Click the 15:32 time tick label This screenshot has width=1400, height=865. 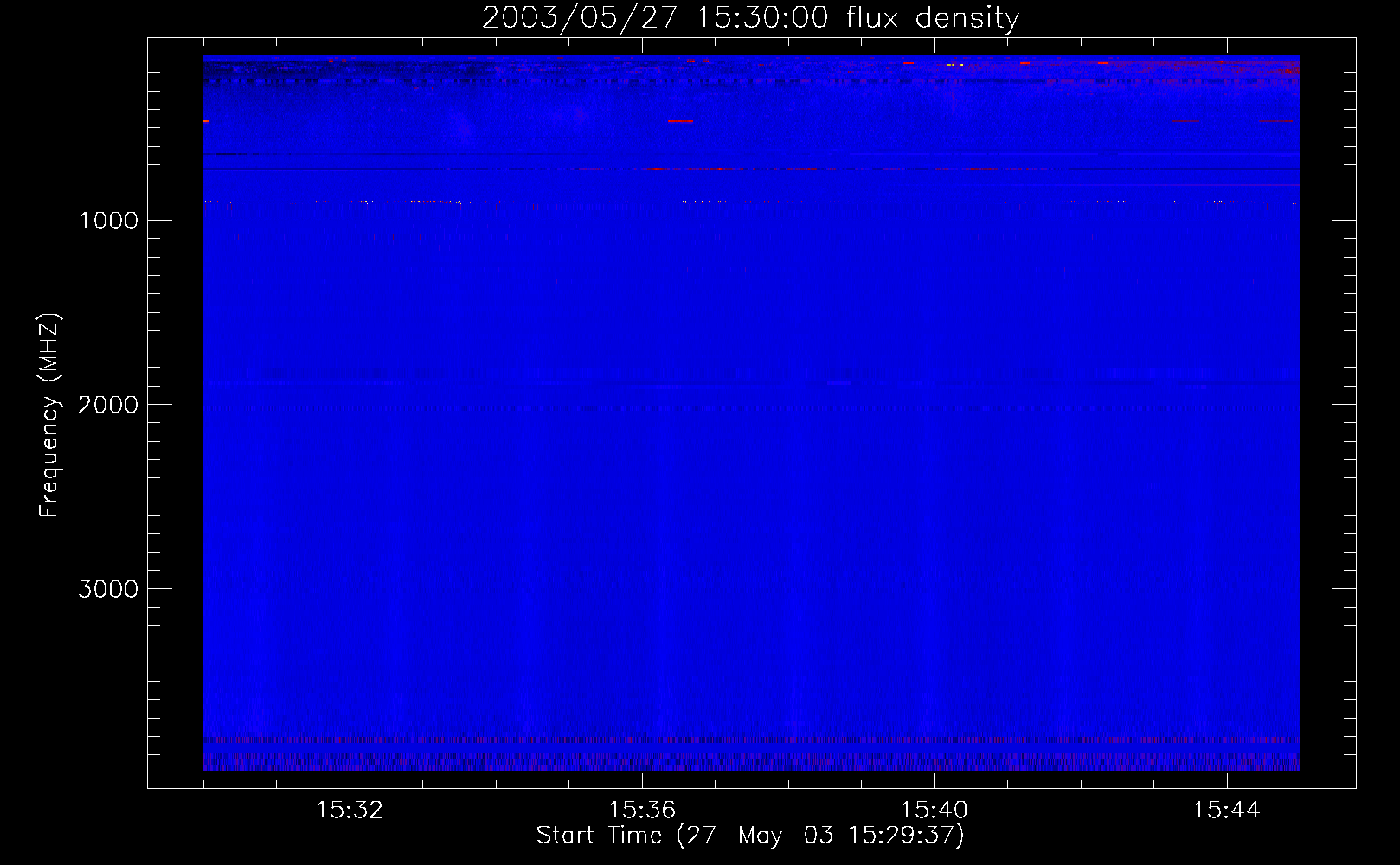[350, 811]
